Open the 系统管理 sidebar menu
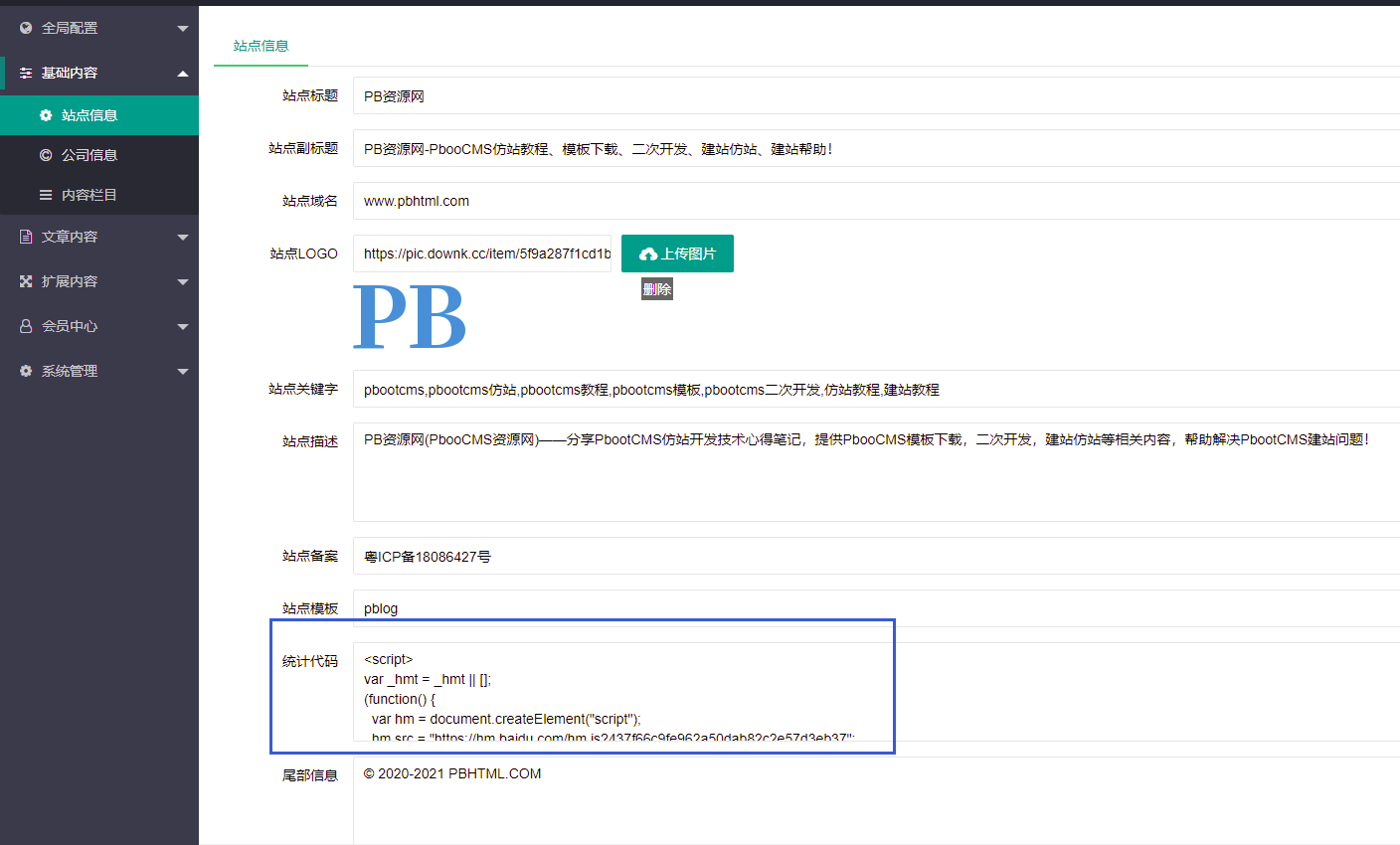 [x=99, y=371]
